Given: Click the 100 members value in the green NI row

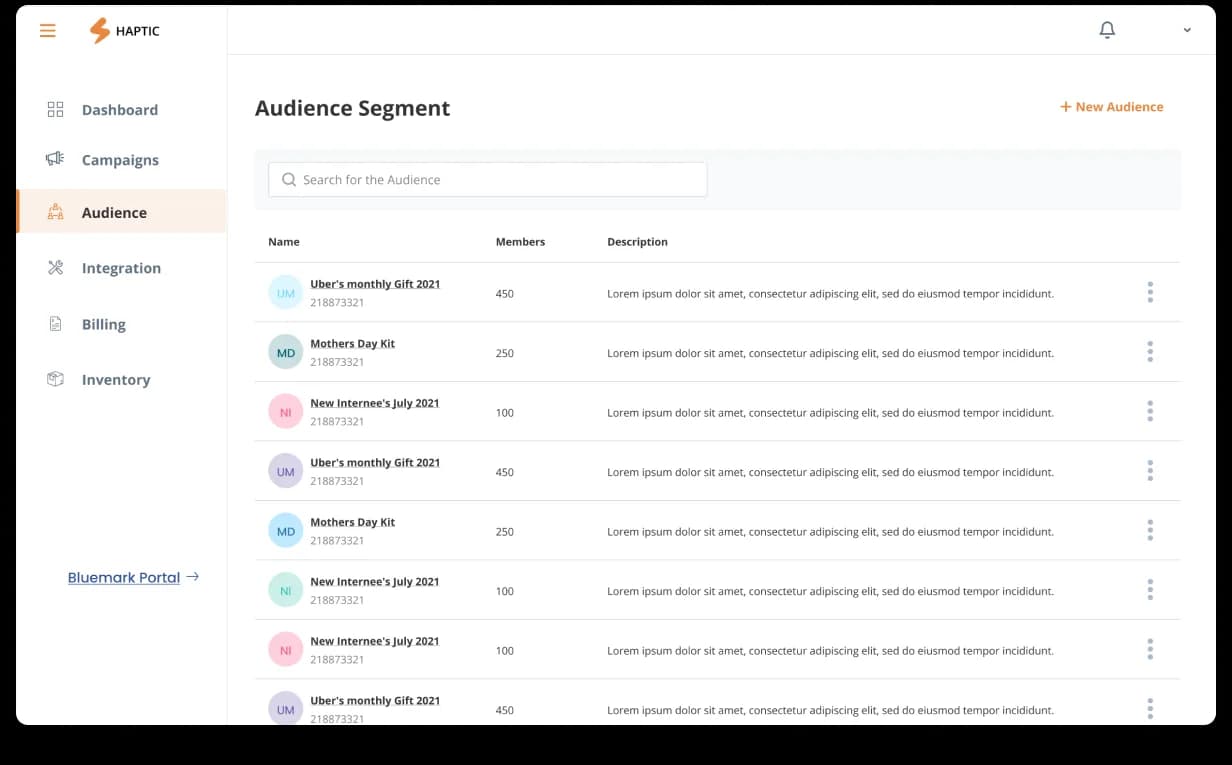Looking at the screenshot, I should click(x=505, y=591).
